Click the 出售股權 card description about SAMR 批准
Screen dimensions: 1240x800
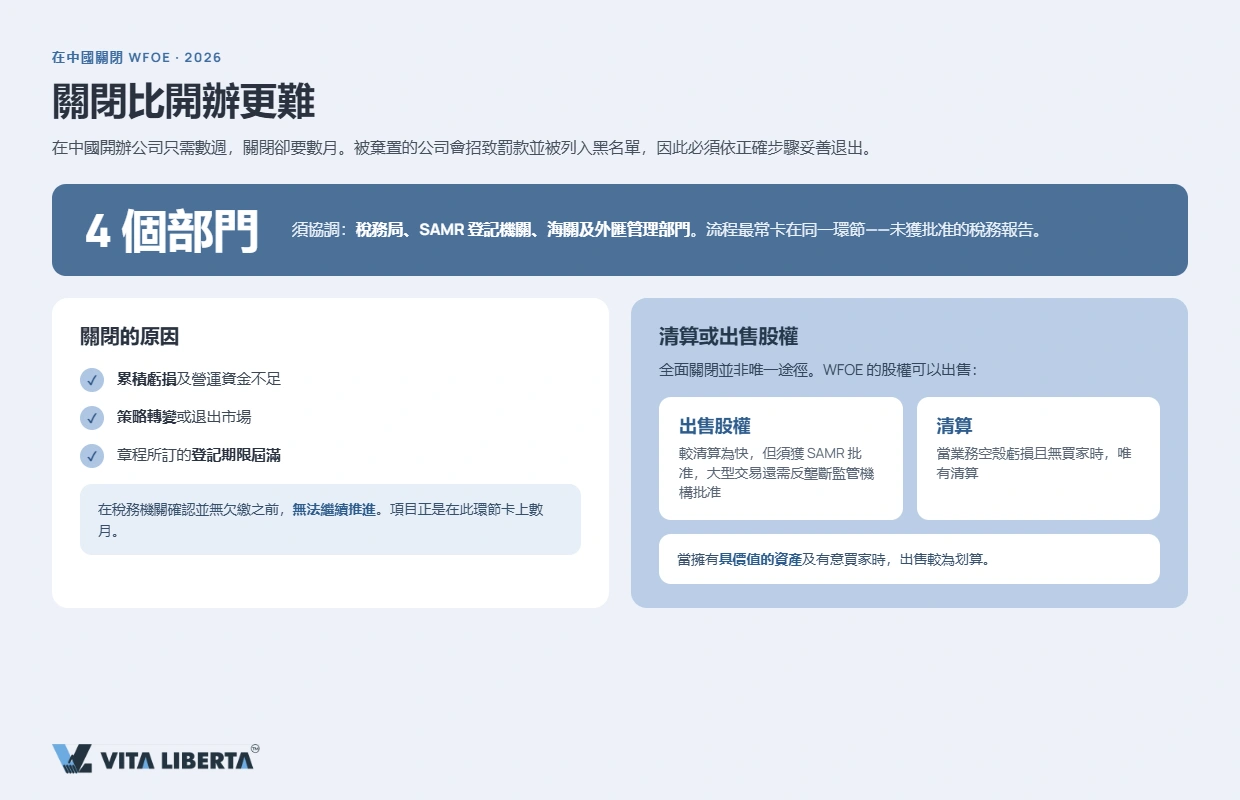[x=777, y=472]
